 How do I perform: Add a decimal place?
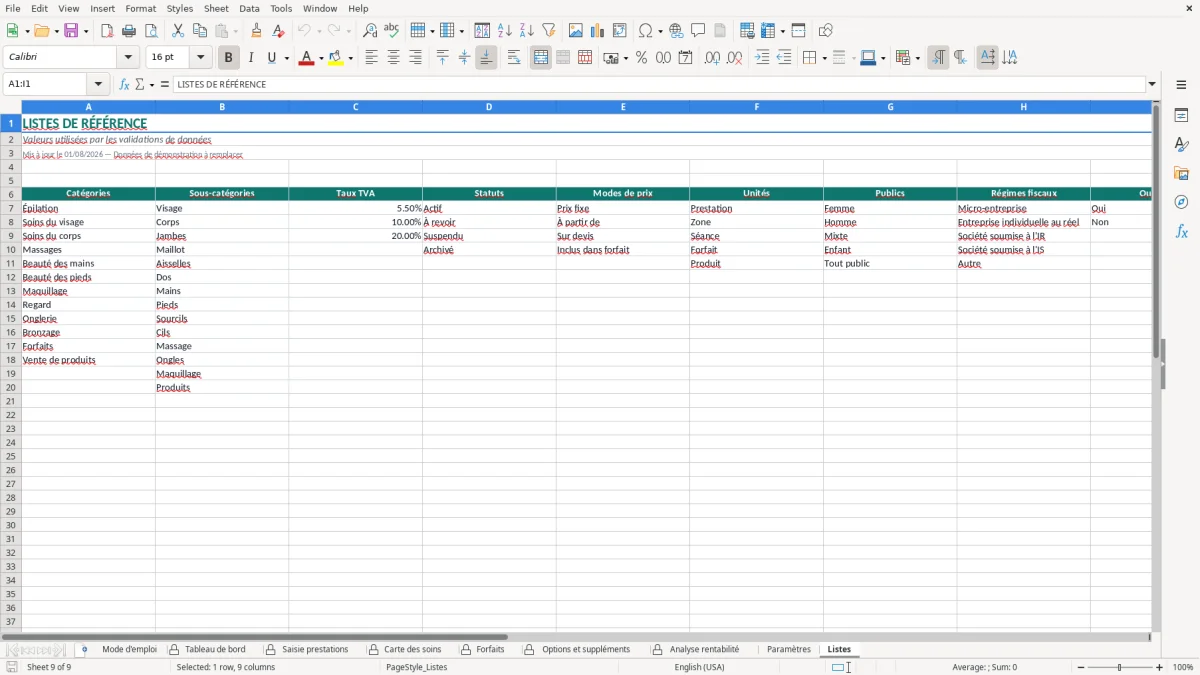[x=712, y=58]
